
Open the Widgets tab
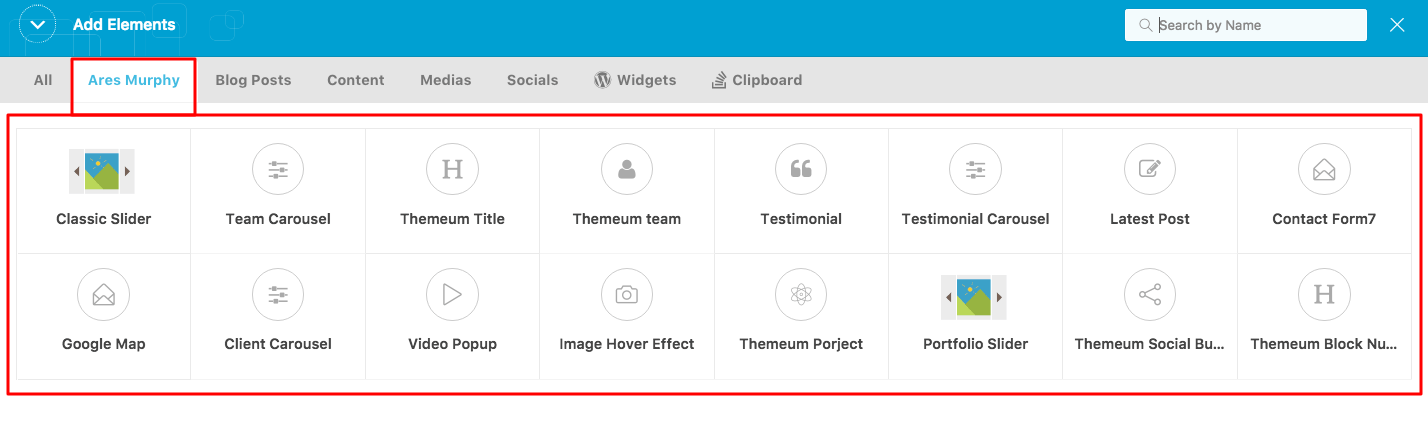[635, 80]
